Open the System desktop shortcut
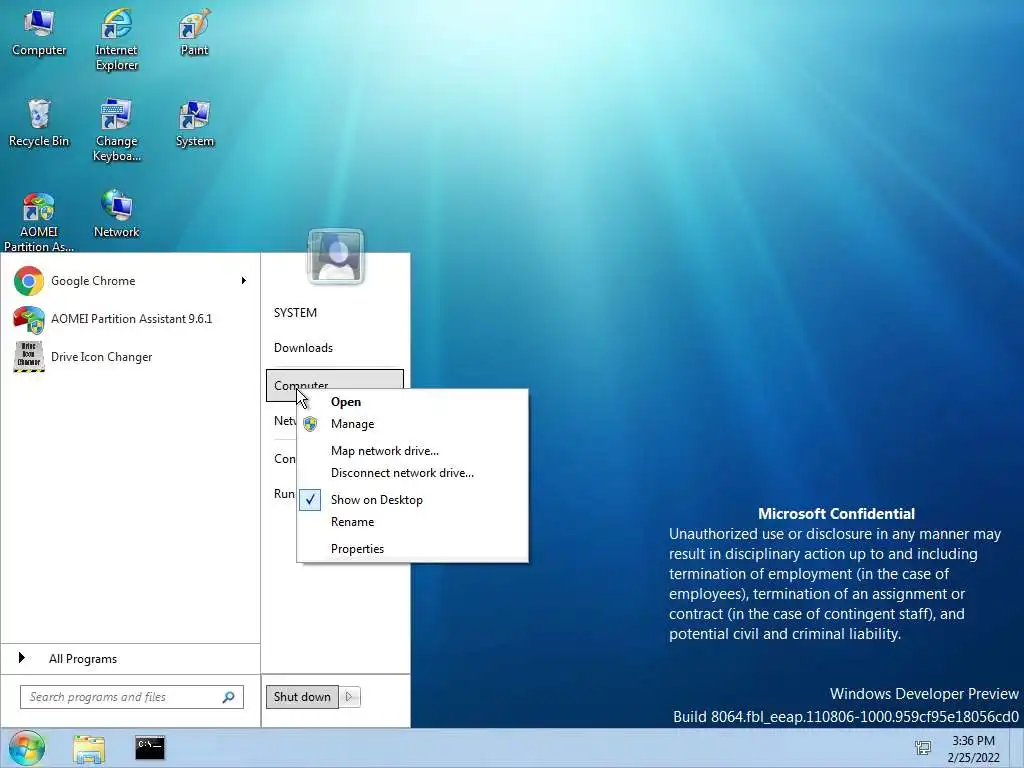Viewport: 1024px width, 768px height. click(195, 123)
